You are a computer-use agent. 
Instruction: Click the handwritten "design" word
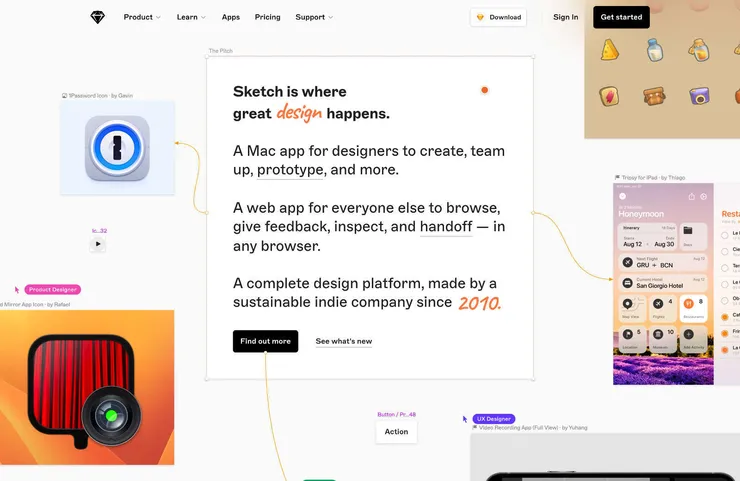[299, 114]
